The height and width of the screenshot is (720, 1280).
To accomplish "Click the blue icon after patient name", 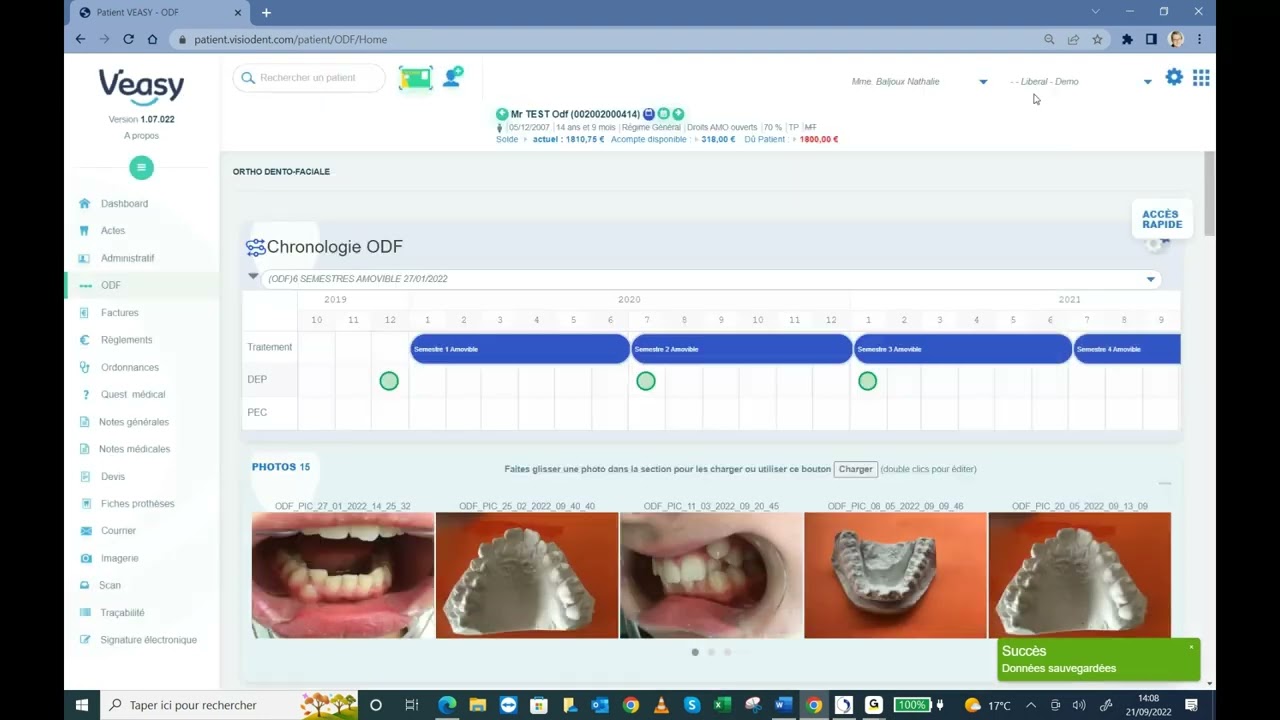I will tap(649, 114).
